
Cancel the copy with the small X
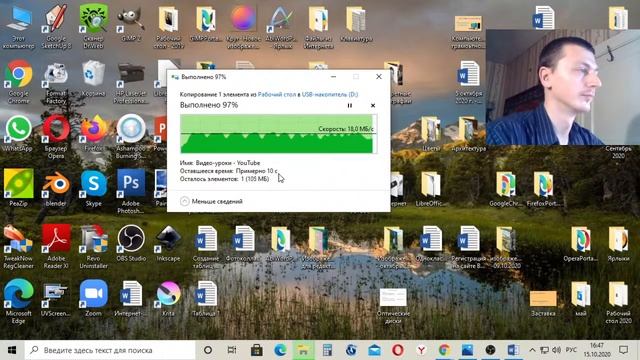373,105
